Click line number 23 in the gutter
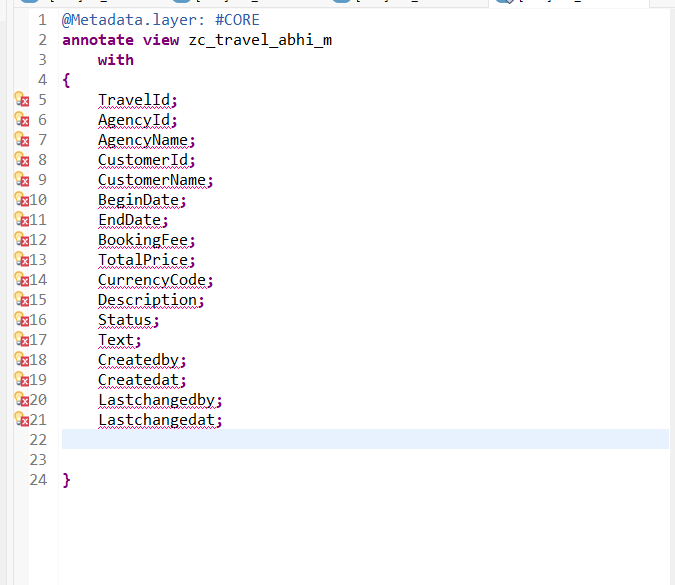This screenshot has width=675, height=585. (x=38, y=460)
